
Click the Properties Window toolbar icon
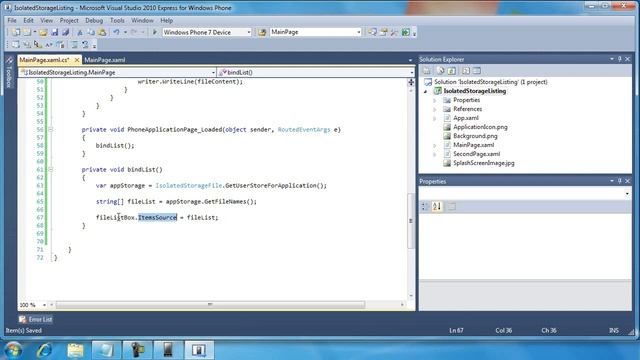coord(383,32)
